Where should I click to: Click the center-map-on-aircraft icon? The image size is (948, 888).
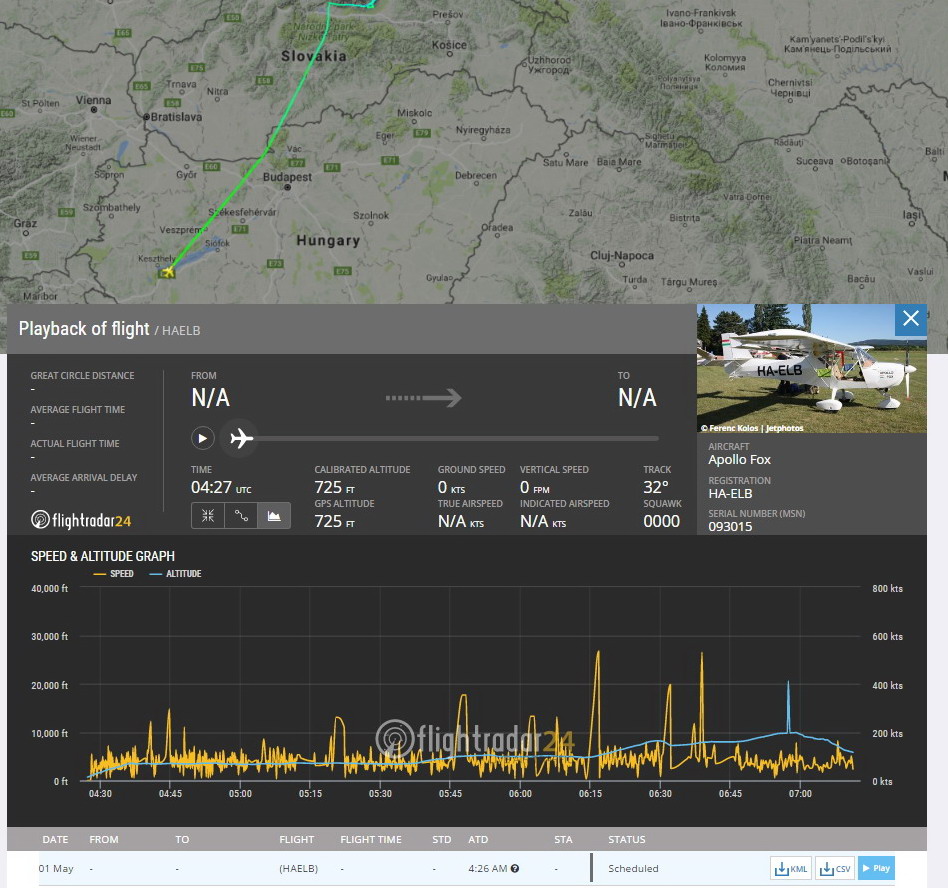[208, 516]
